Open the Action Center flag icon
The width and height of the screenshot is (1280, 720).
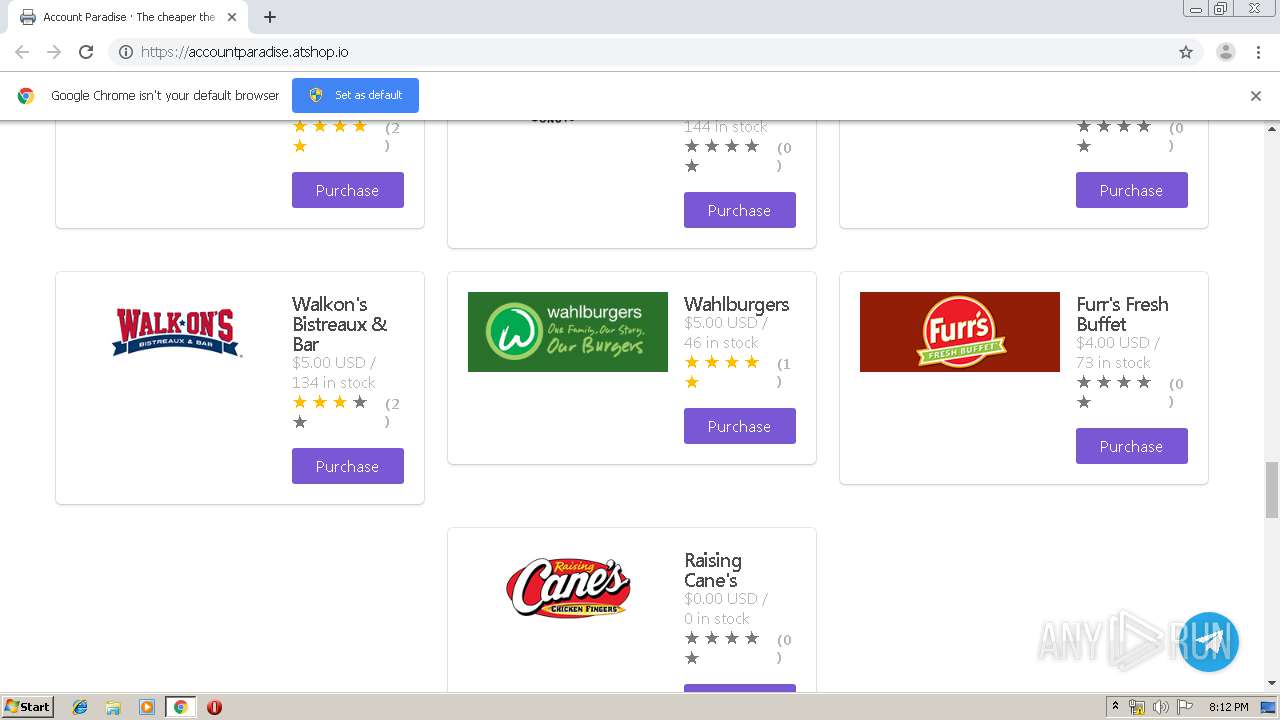click(1185, 707)
